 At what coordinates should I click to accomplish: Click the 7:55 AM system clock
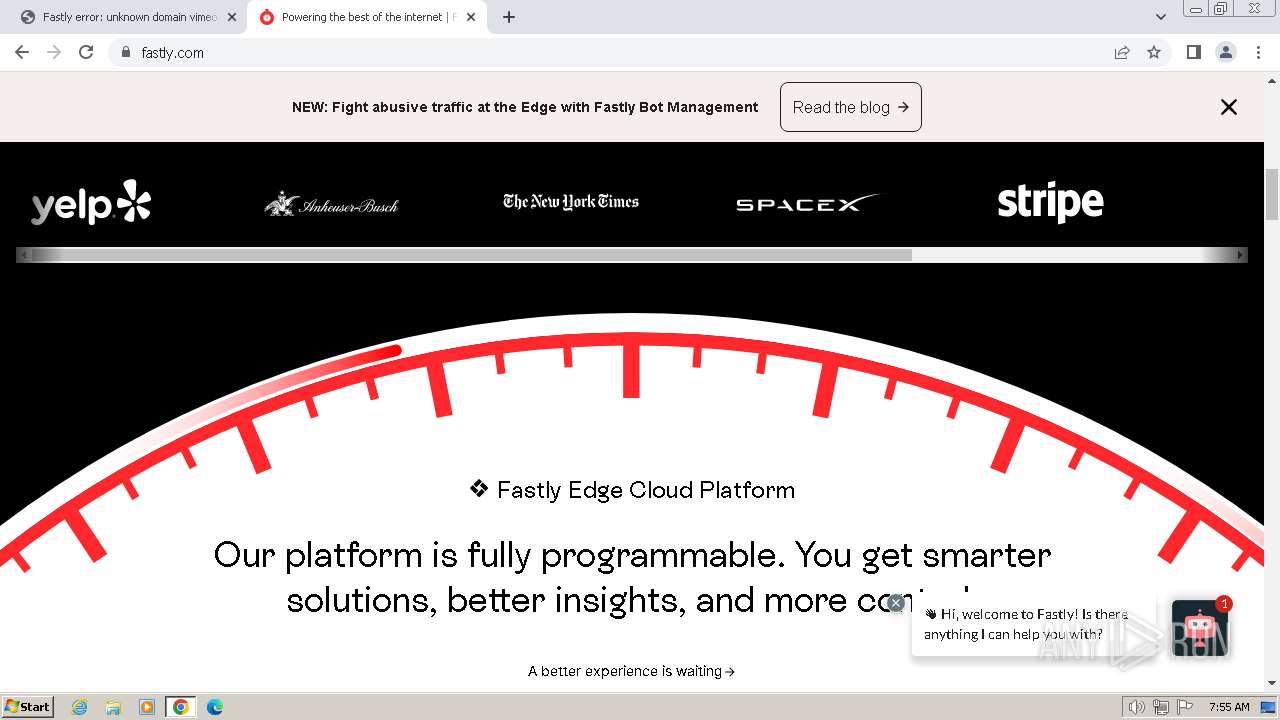pos(1229,707)
